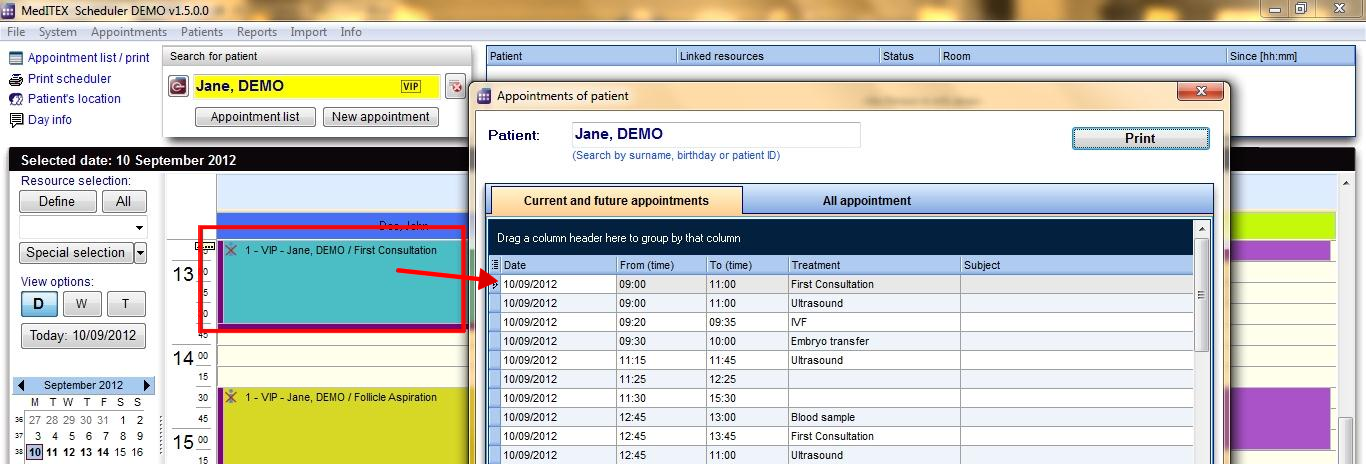Select the First Consultation appointment block
Viewport: 1366px width, 464px height.
341,283
